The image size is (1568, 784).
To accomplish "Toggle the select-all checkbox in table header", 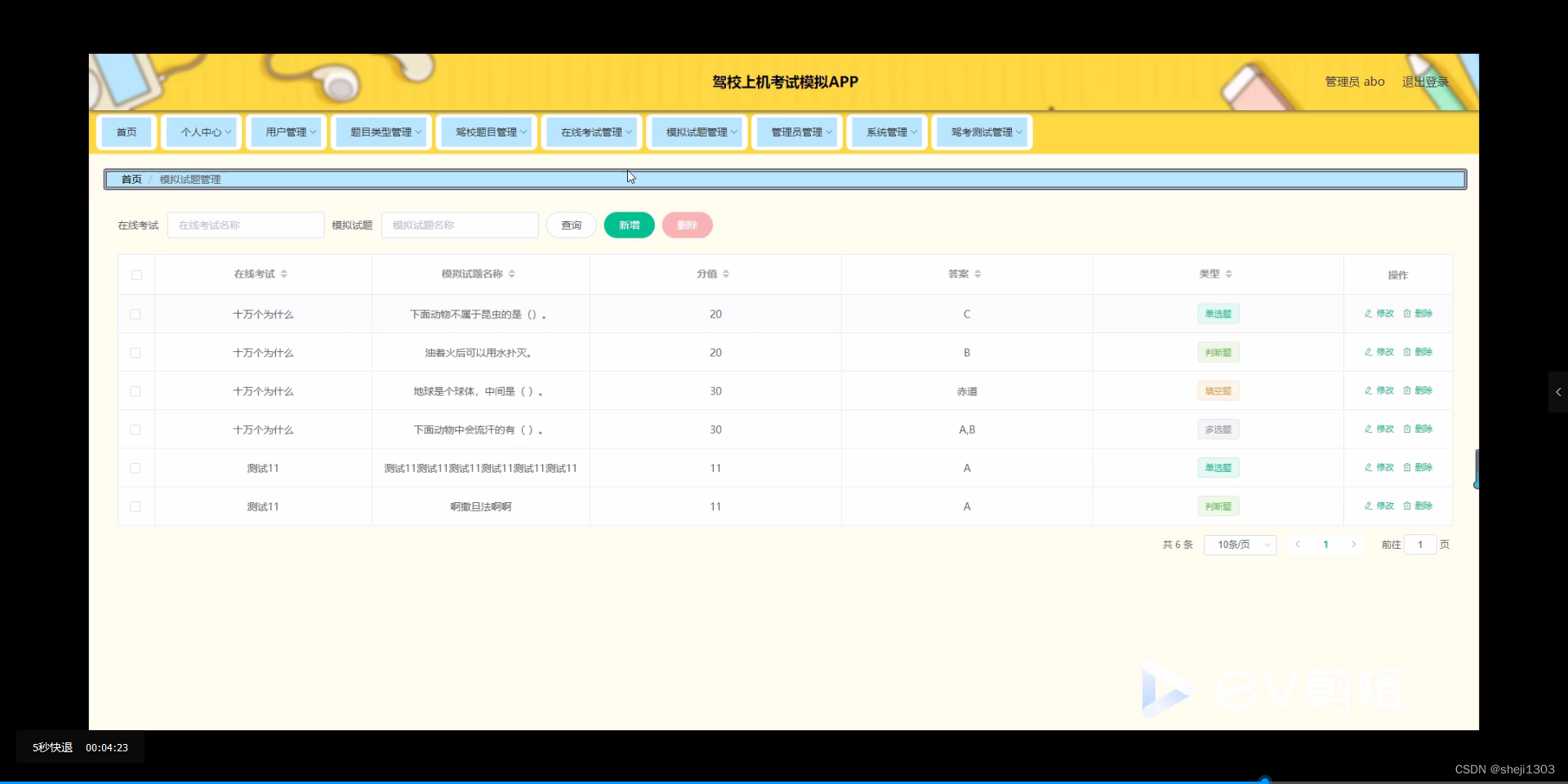I will tap(136, 275).
